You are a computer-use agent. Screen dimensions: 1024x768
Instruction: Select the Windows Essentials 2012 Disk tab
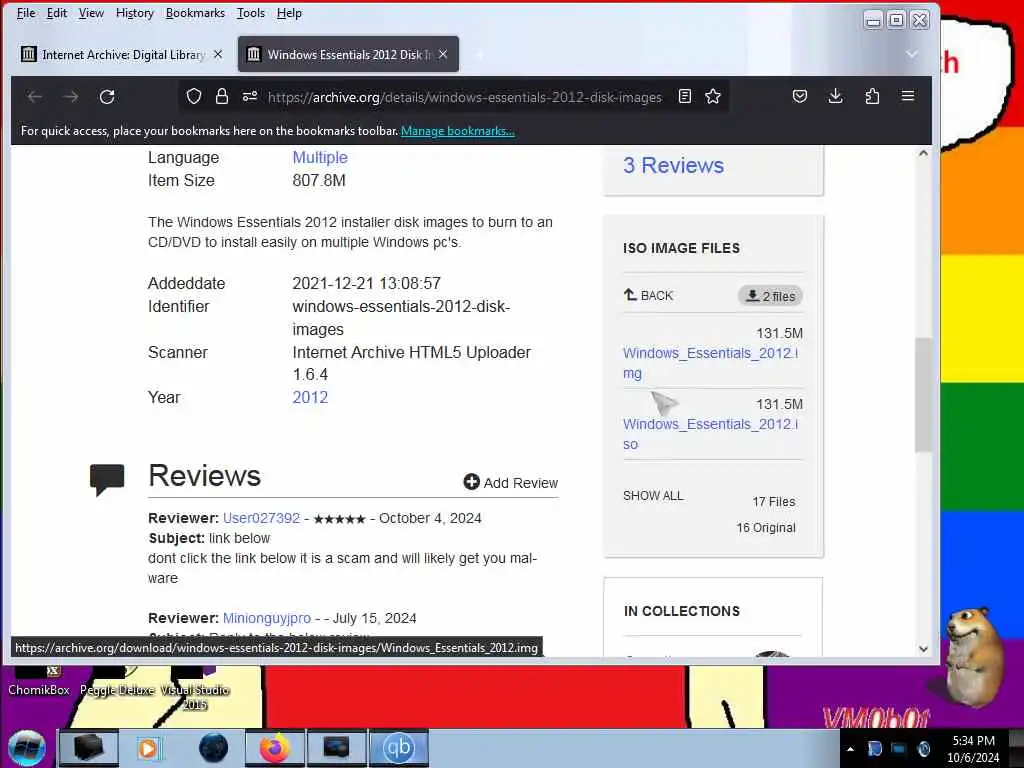[x=349, y=54]
